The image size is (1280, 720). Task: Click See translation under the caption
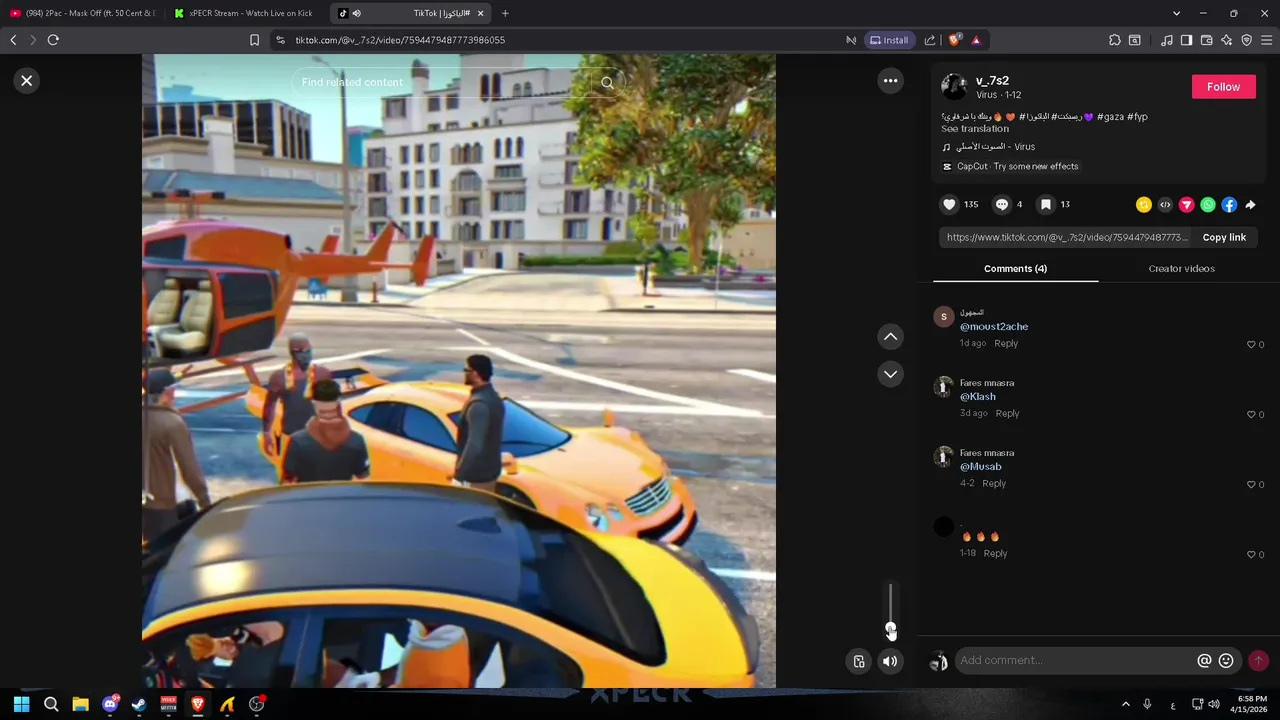[975, 129]
